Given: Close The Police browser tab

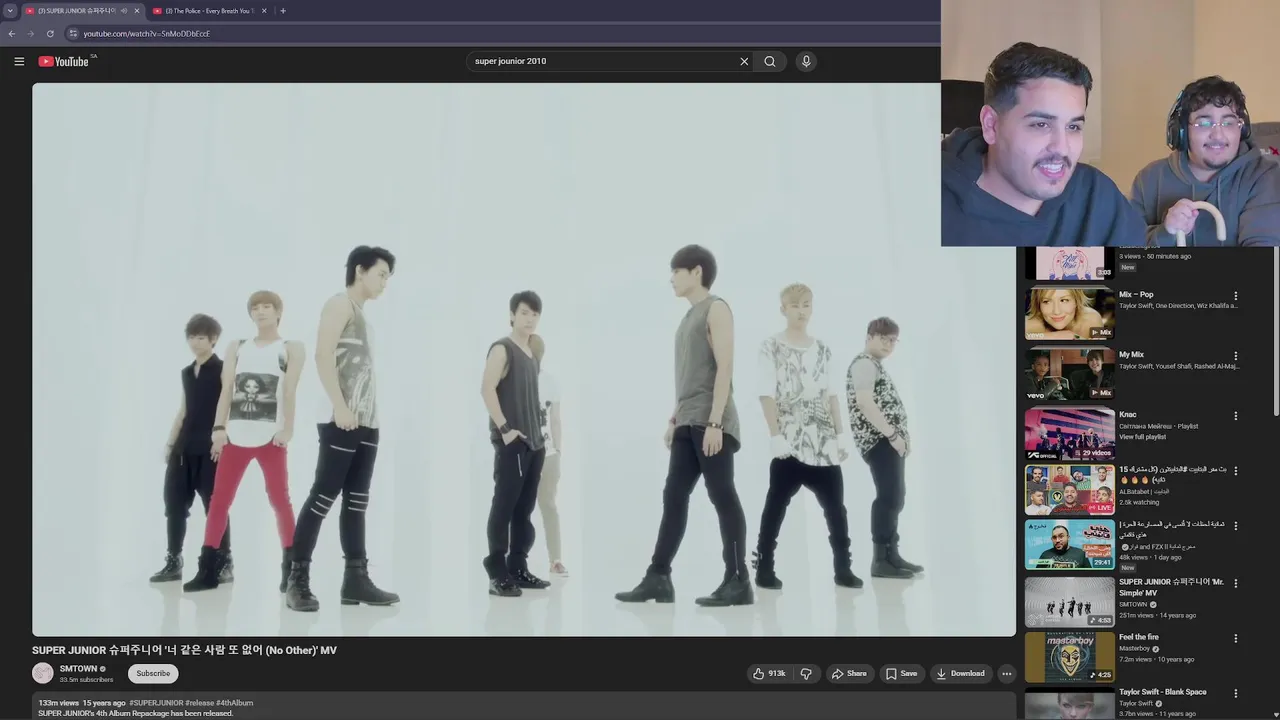Looking at the screenshot, I should pyautogui.click(x=264, y=11).
